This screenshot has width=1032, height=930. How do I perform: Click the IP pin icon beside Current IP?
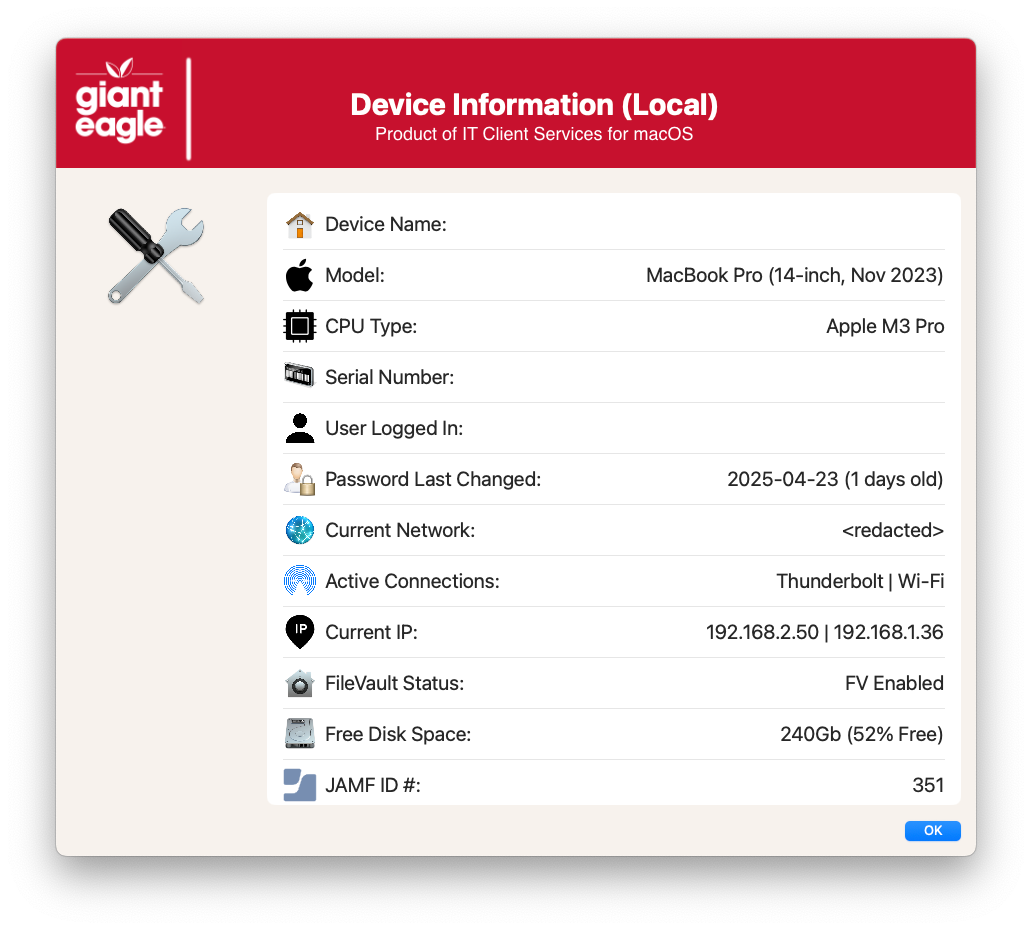tap(299, 632)
